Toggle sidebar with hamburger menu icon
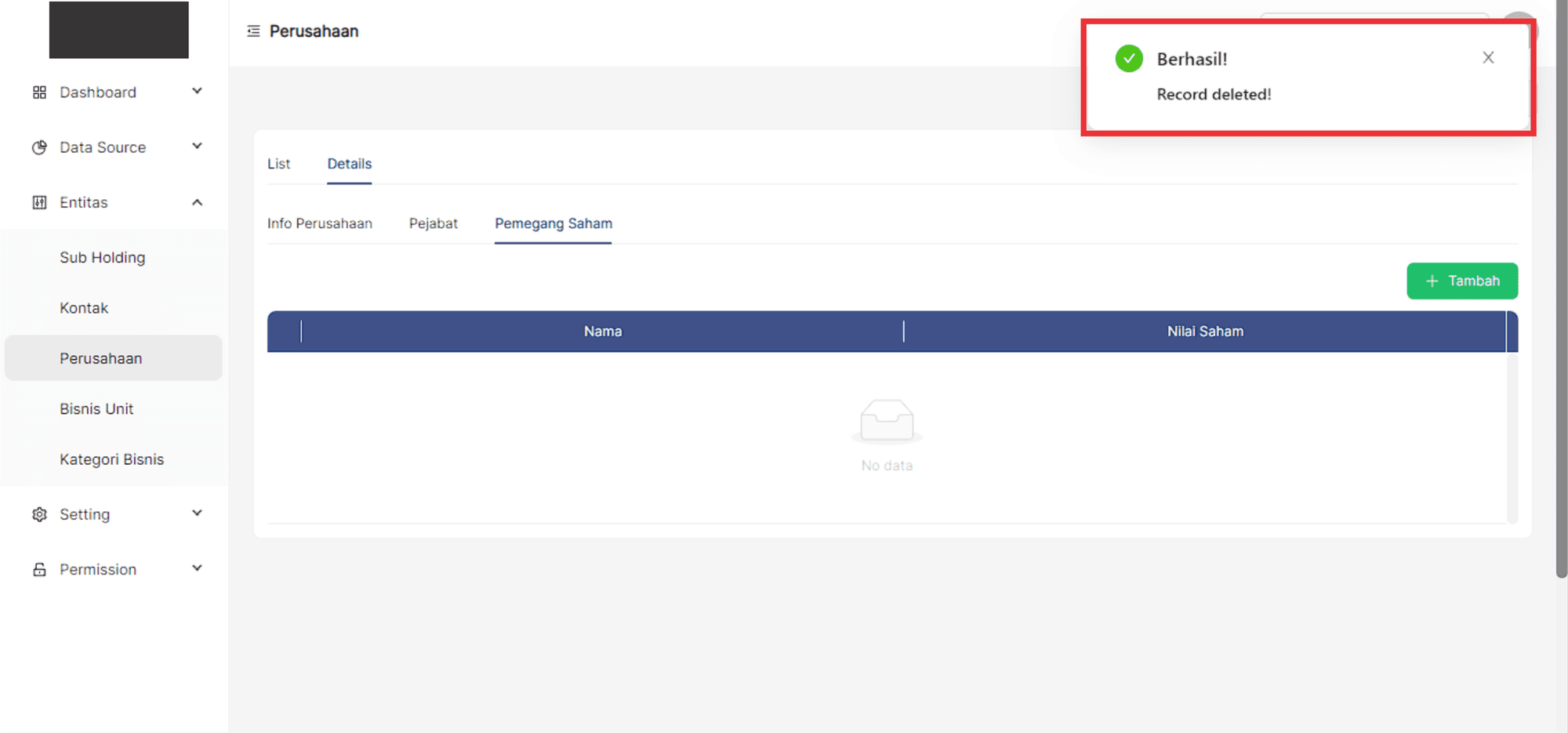1568x733 pixels. pyautogui.click(x=253, y=31)
